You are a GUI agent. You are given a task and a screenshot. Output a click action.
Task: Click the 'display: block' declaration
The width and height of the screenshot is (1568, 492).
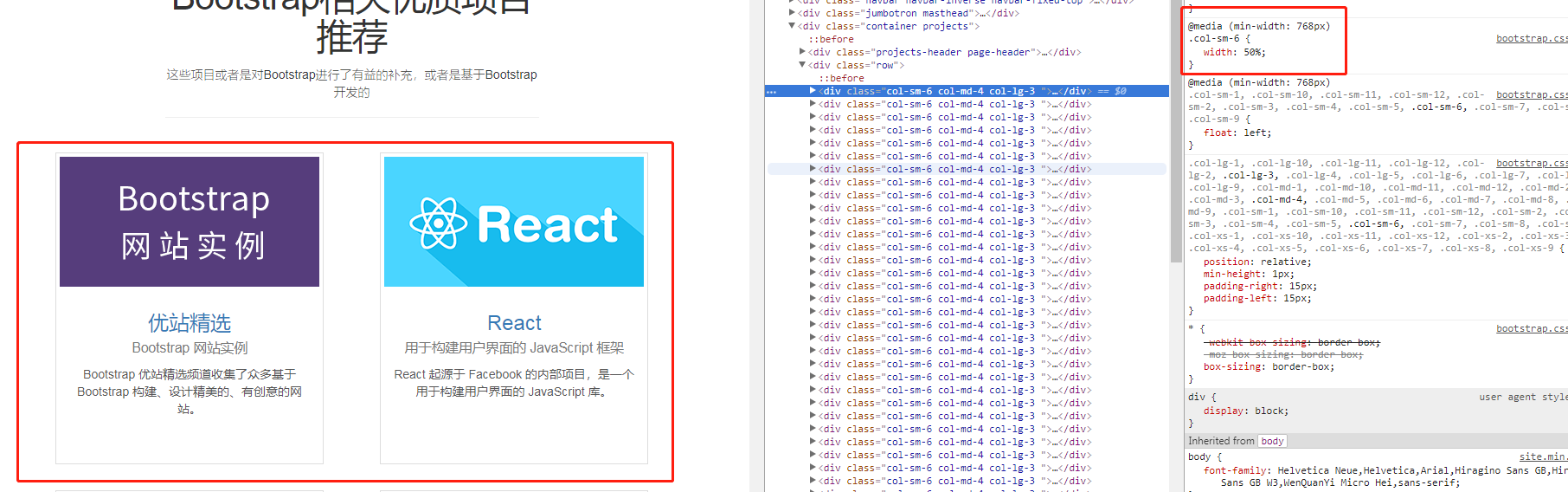1246,411
